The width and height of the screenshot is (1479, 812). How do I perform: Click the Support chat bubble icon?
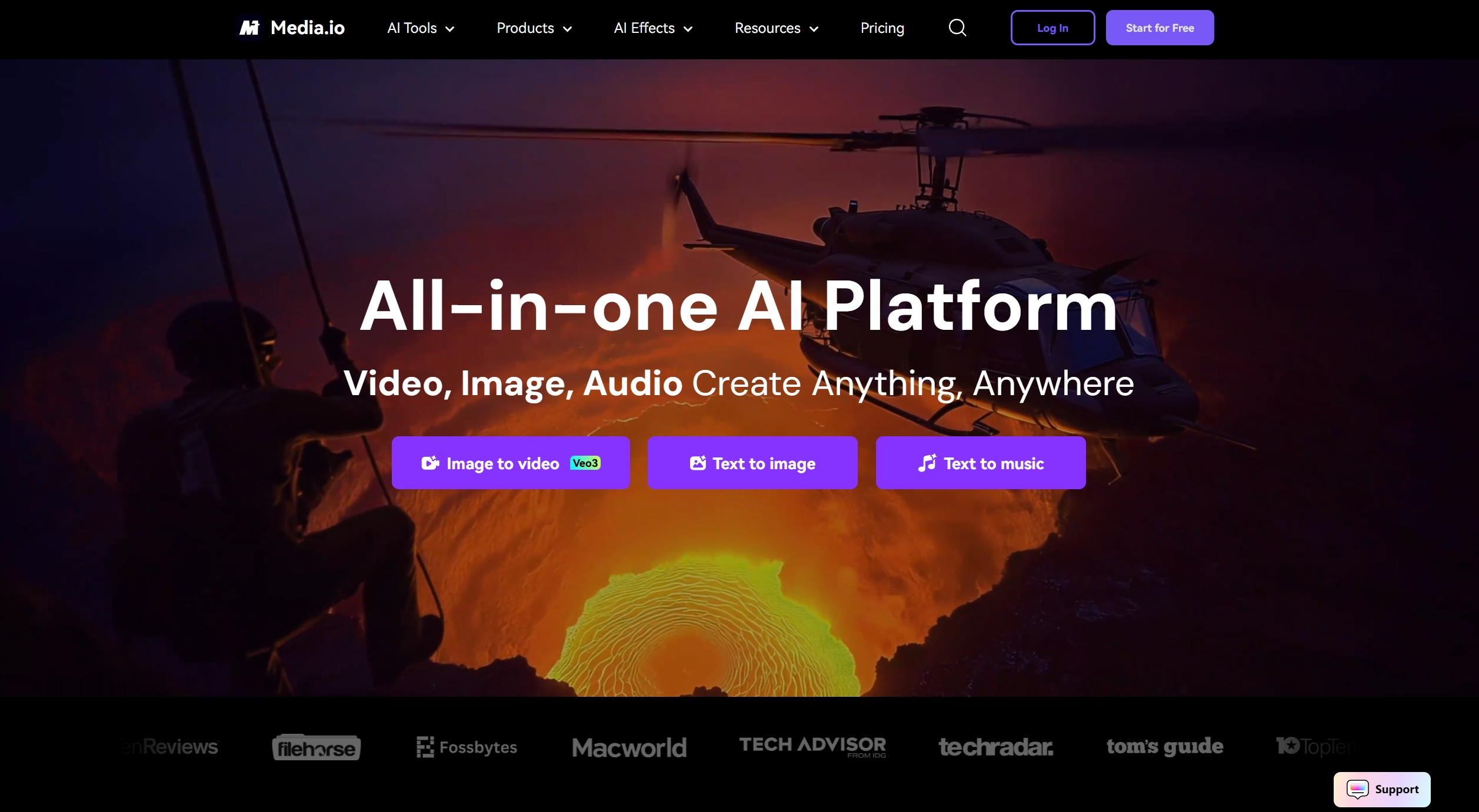point(1357,789)
